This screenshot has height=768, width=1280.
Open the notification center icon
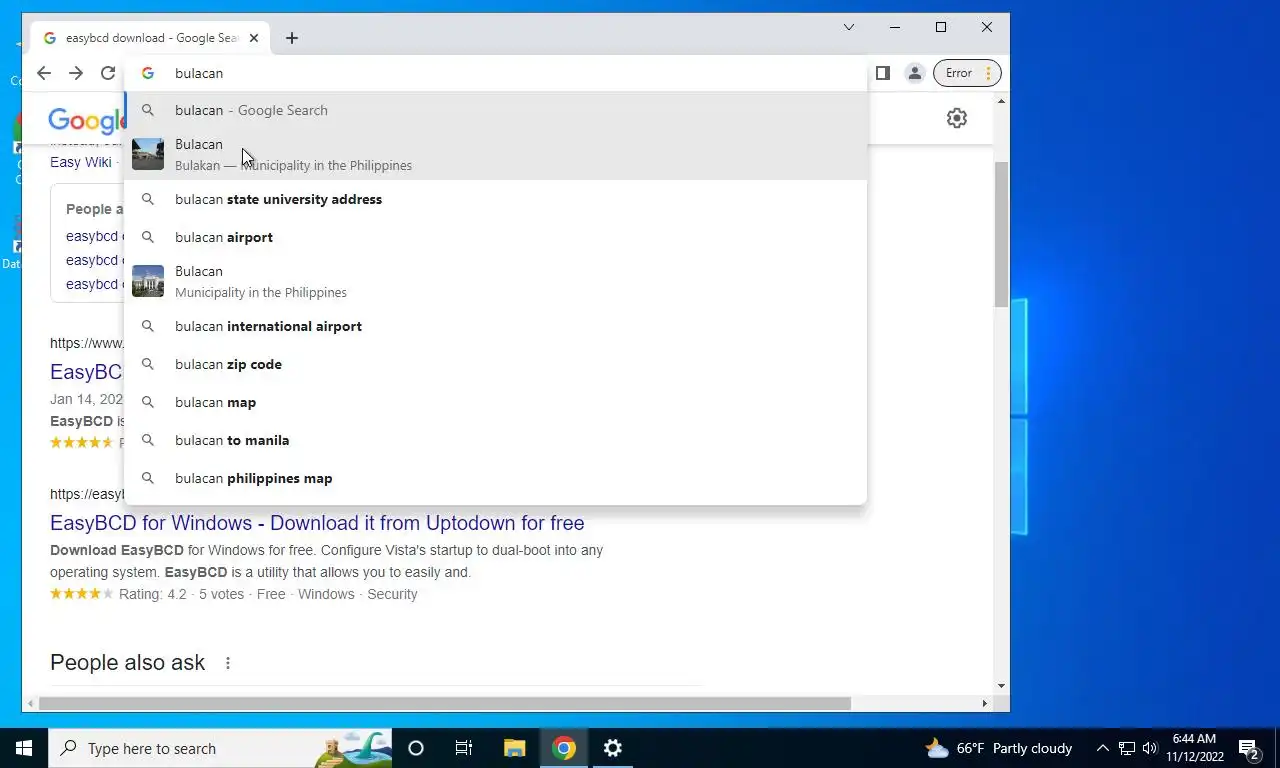pos(1250,748)
